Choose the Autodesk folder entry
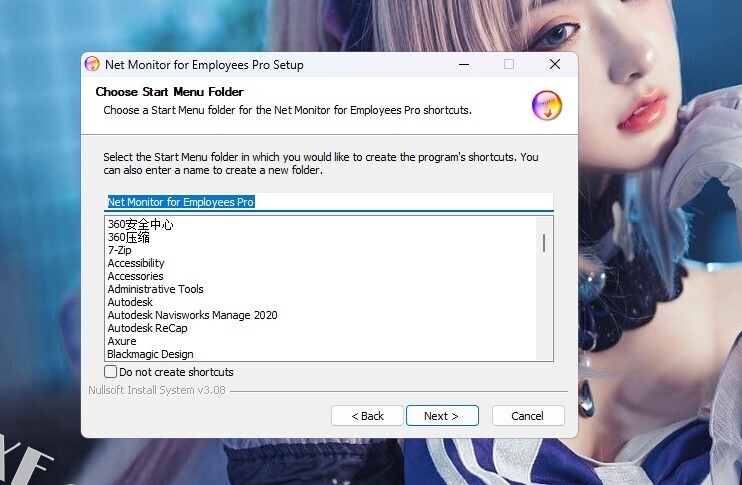Image resolution: width=742 pixels, height=485 pixels. point(129,302)
